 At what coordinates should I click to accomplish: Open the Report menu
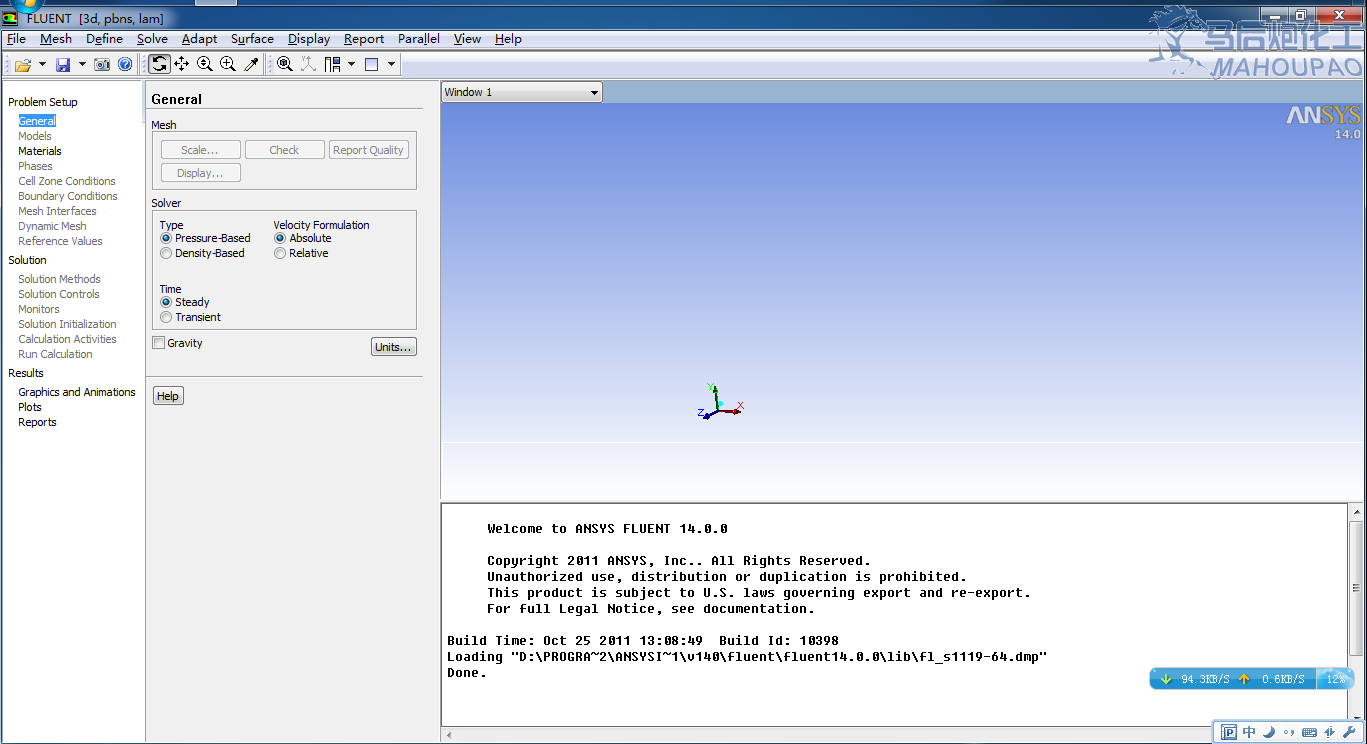pyautogui.click(x=364, y=39)
